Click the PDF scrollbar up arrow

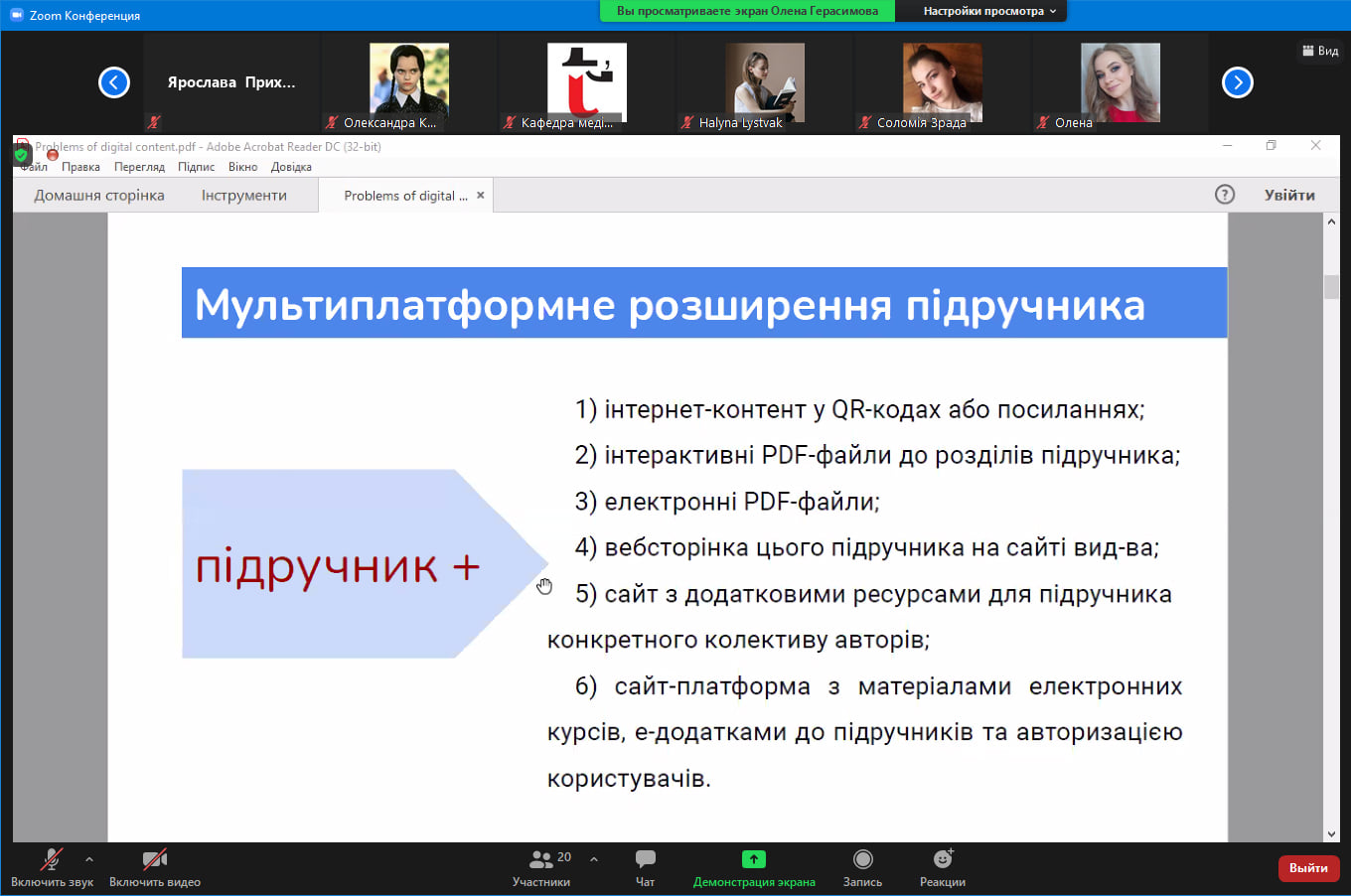1331,222
